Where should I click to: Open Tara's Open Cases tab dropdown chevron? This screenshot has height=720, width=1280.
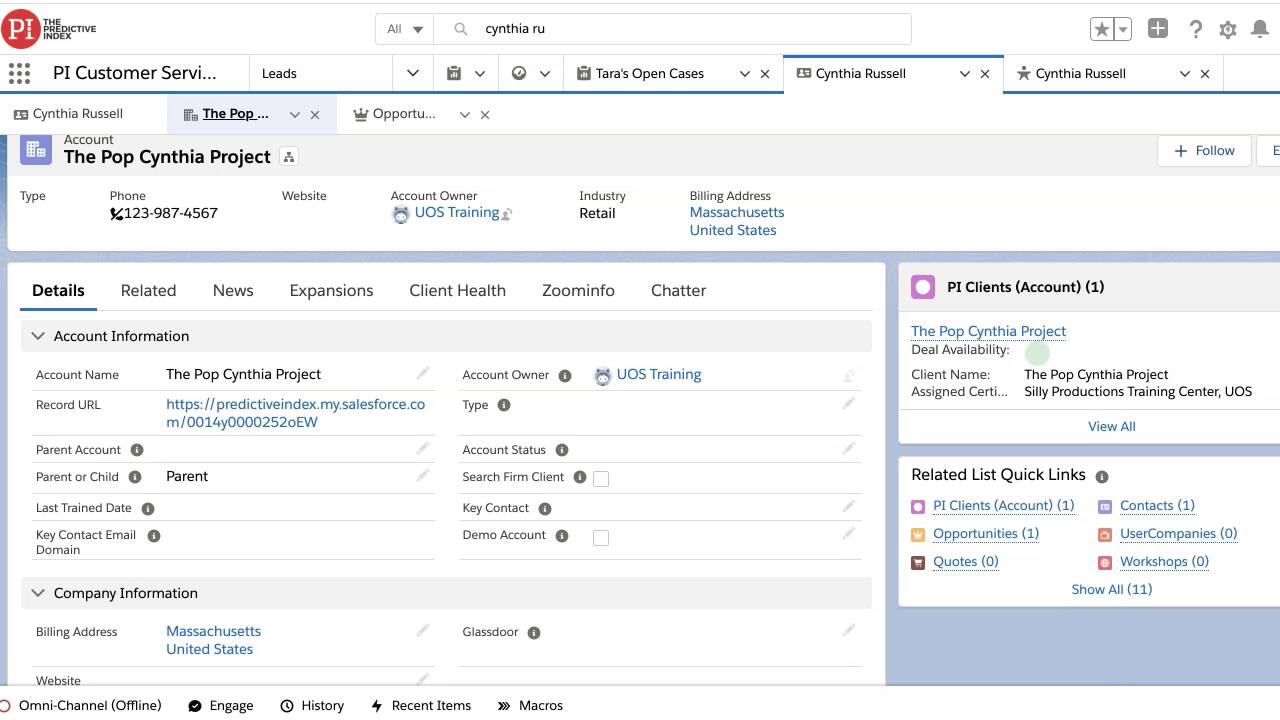click(745, 74)
